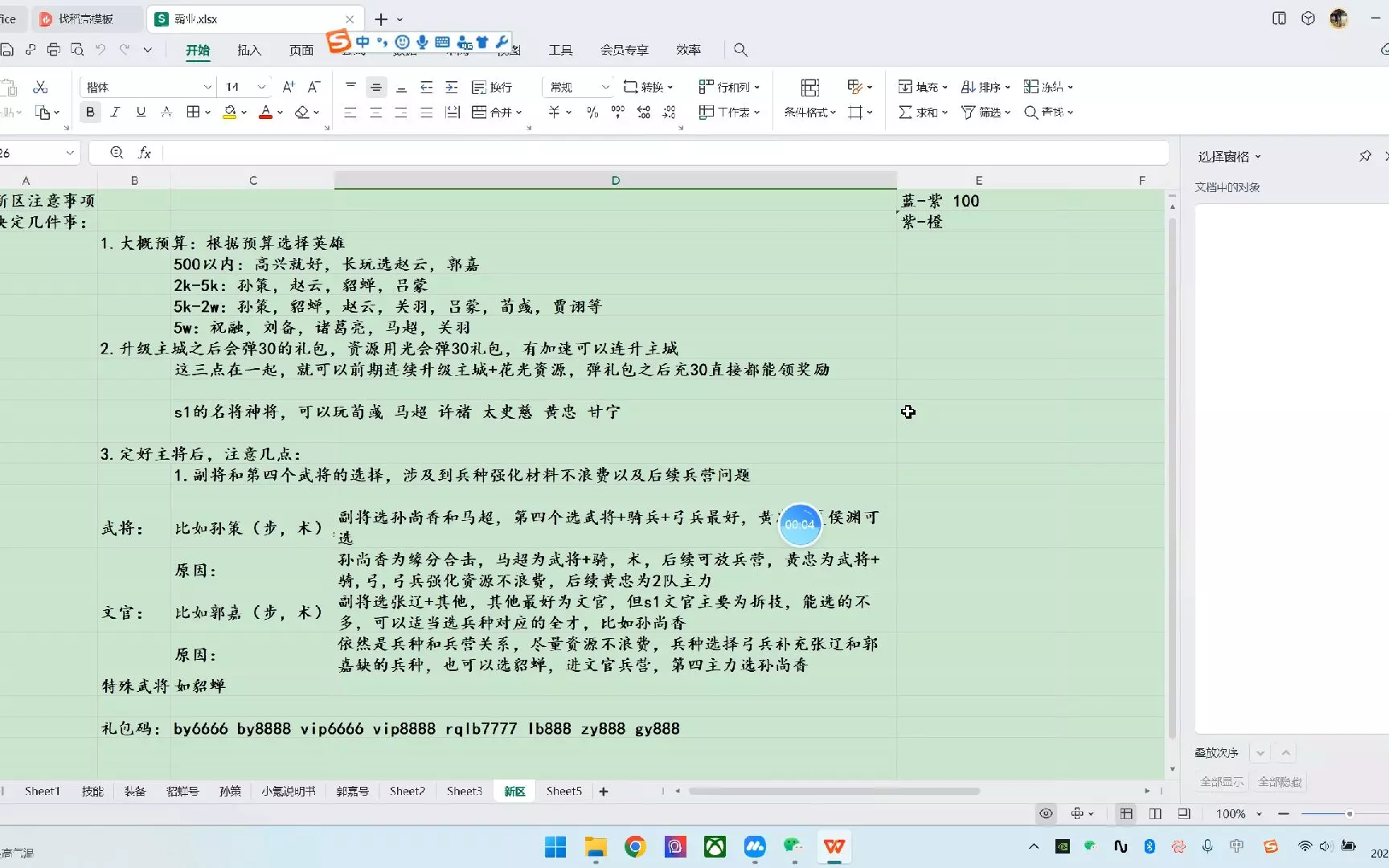Click the currency ¥ format icon
The image size is (1389, 868).
pyautogui.click(x=555, y=113)
